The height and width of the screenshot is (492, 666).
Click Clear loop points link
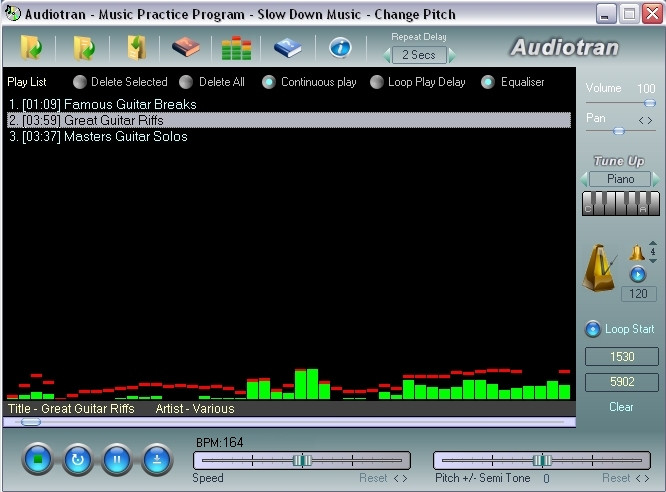click(621, 407)
